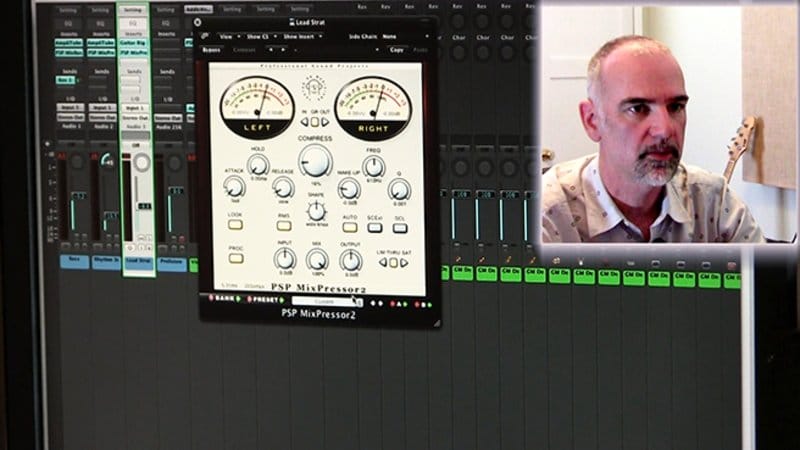The image size is (800, 450).
Task: Click the Bus 1 send on first channel
Action: pos(65,80)
